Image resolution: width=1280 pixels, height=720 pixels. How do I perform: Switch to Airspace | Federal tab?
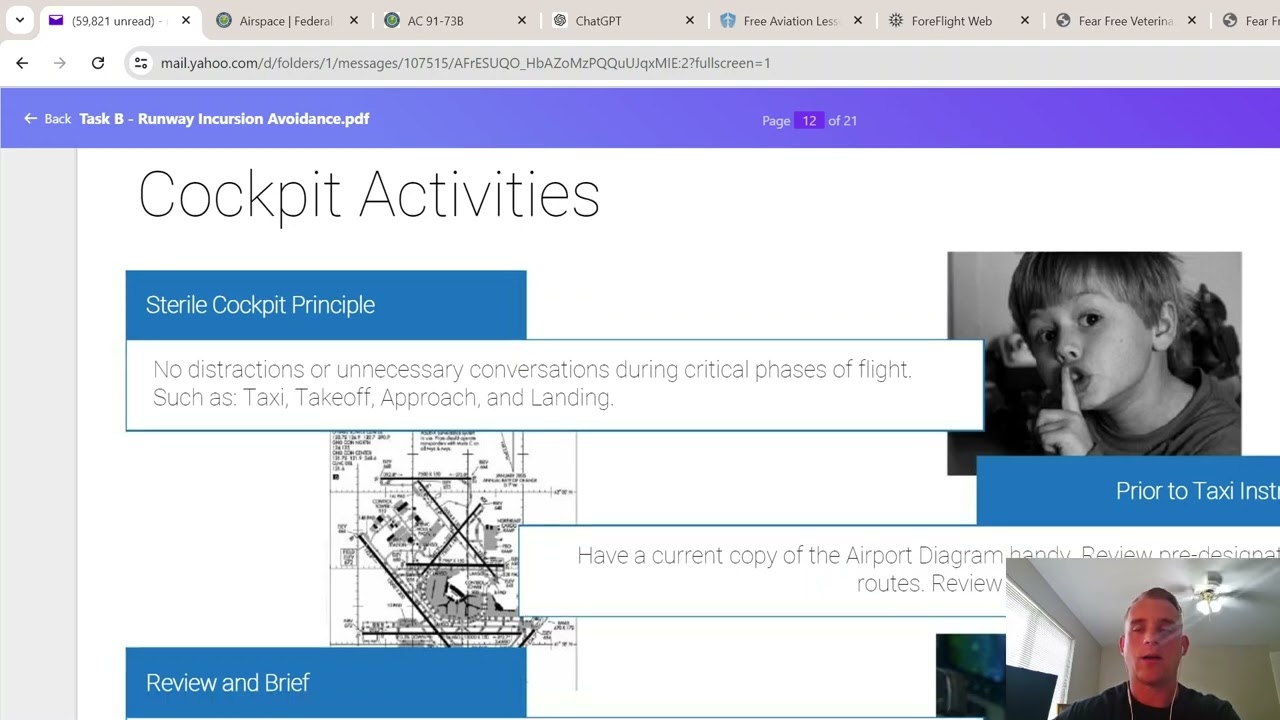point(286,21)
